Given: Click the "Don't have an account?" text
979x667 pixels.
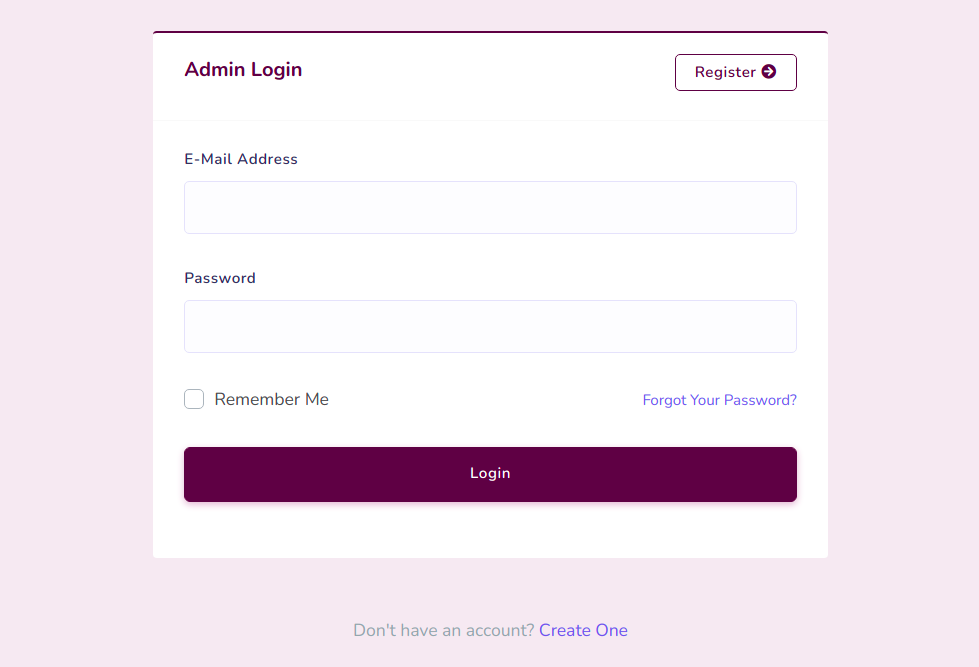Looking at the screenshot, I should (x=444, y=630).
